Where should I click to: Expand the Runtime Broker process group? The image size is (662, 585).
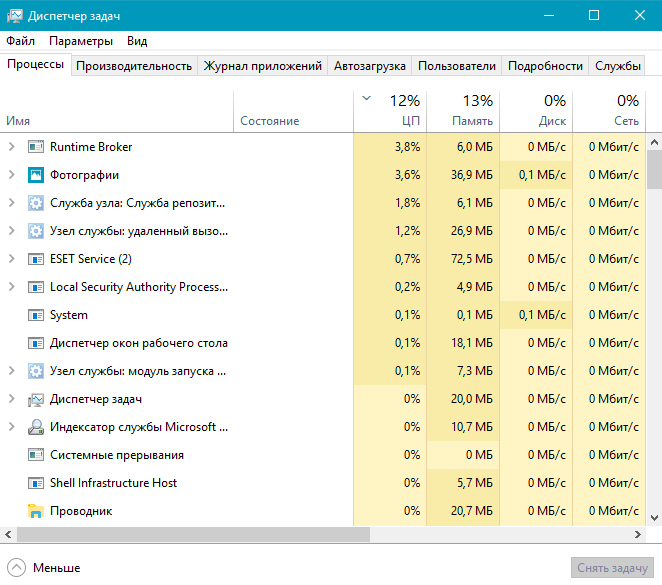12,147
